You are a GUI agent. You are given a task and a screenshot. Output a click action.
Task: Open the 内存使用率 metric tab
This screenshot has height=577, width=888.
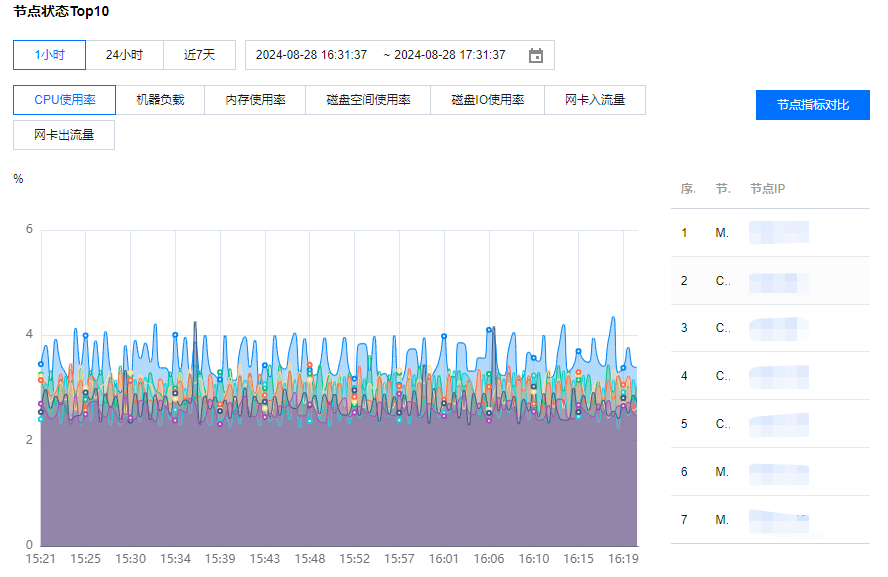coord(255,100)
